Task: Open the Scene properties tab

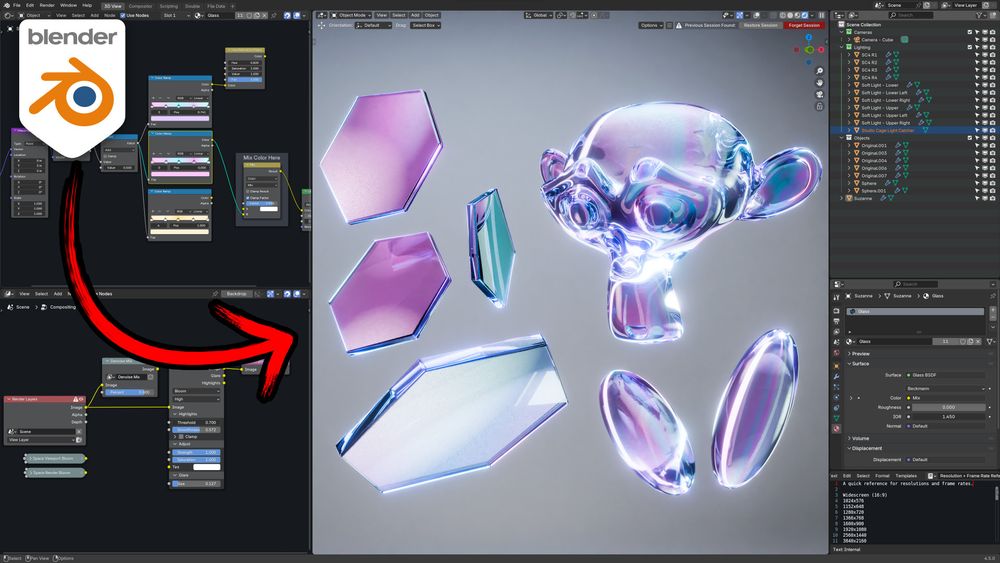Action: [x=836, y=342]
